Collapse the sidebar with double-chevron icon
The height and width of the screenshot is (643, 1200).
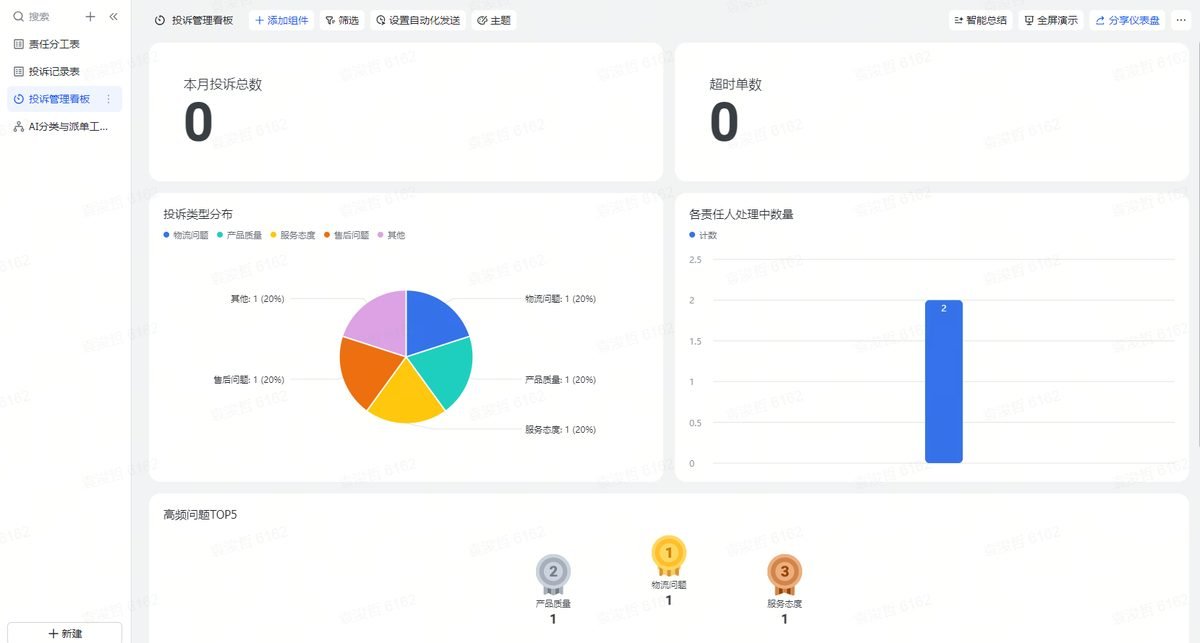pos(113,17)
